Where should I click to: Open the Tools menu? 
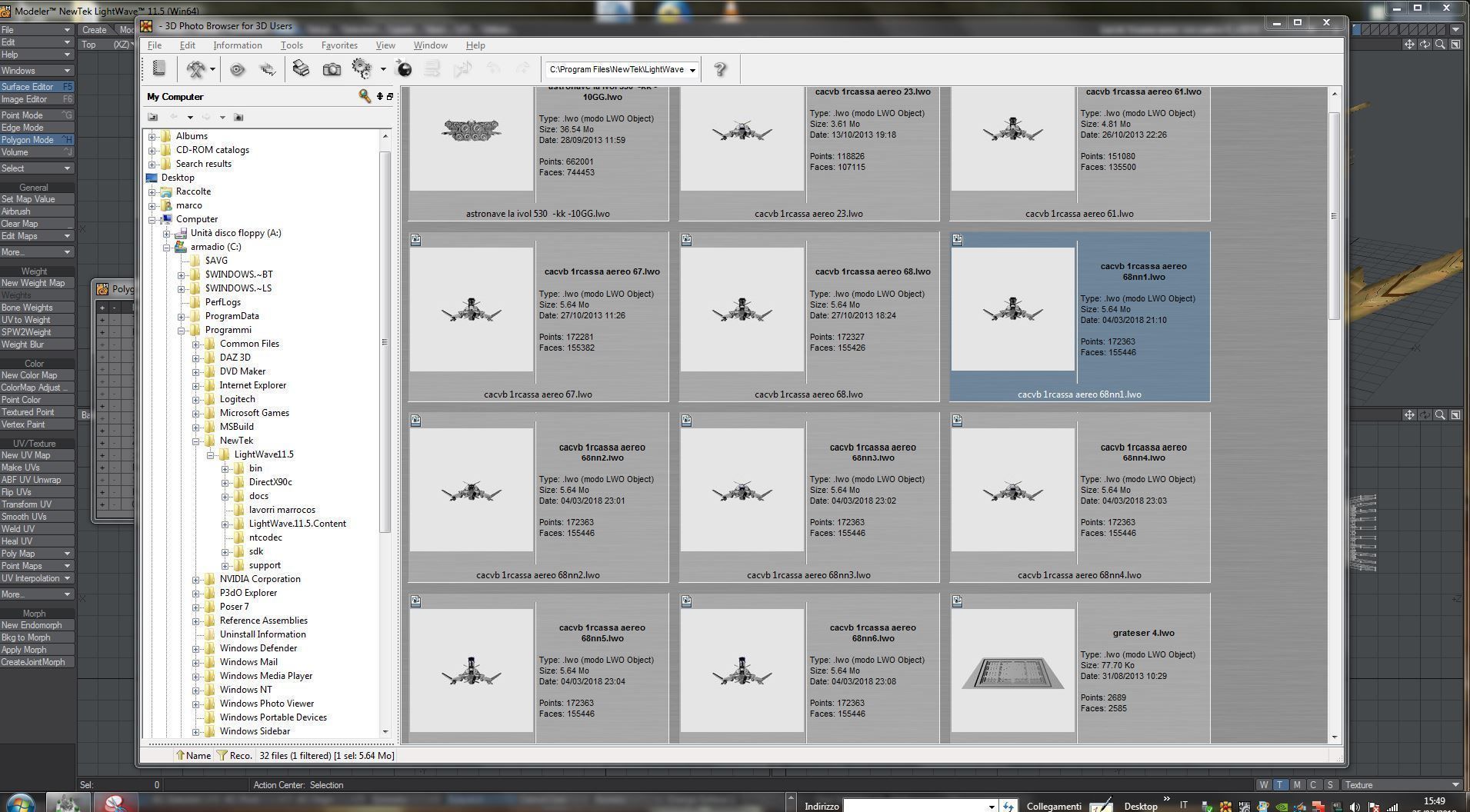[x=292, y=45]
